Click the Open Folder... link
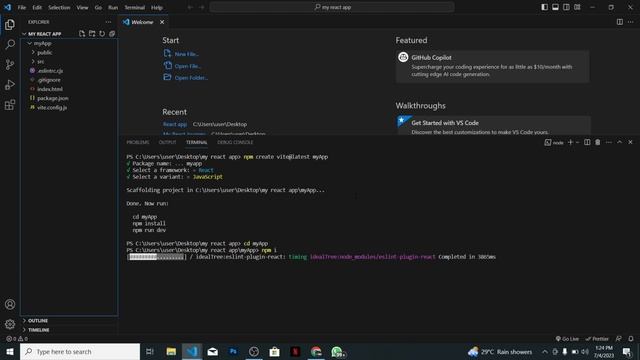The width and height of the screenshot is (640, 360). point(191,78)
